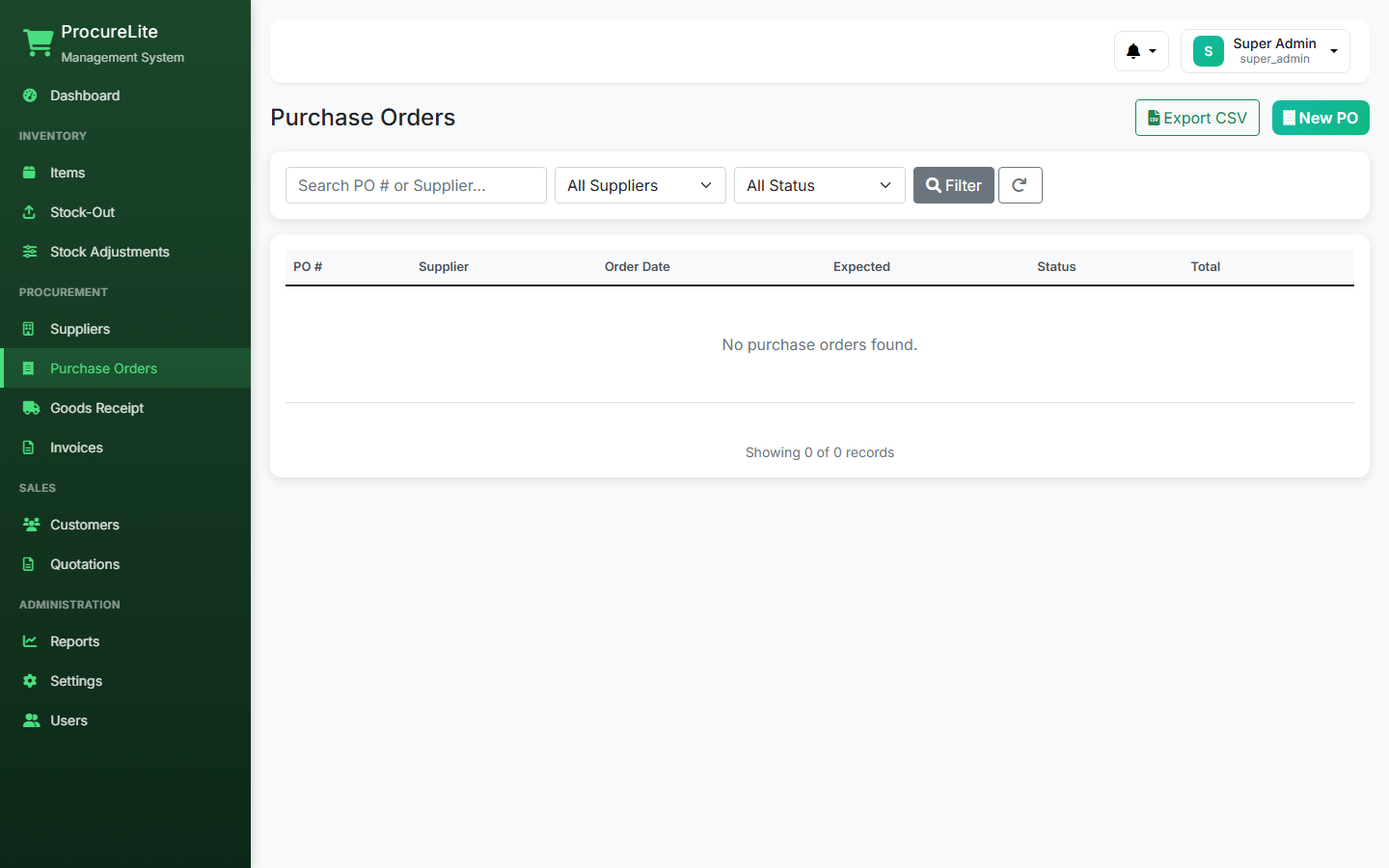Click the Dashboard gauge icon

(x=30, y=95)
